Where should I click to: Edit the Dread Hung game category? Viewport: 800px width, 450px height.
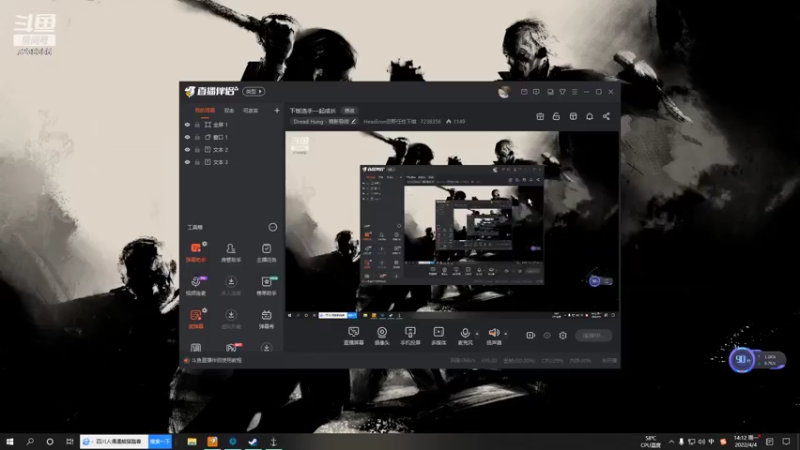point(323,121)
